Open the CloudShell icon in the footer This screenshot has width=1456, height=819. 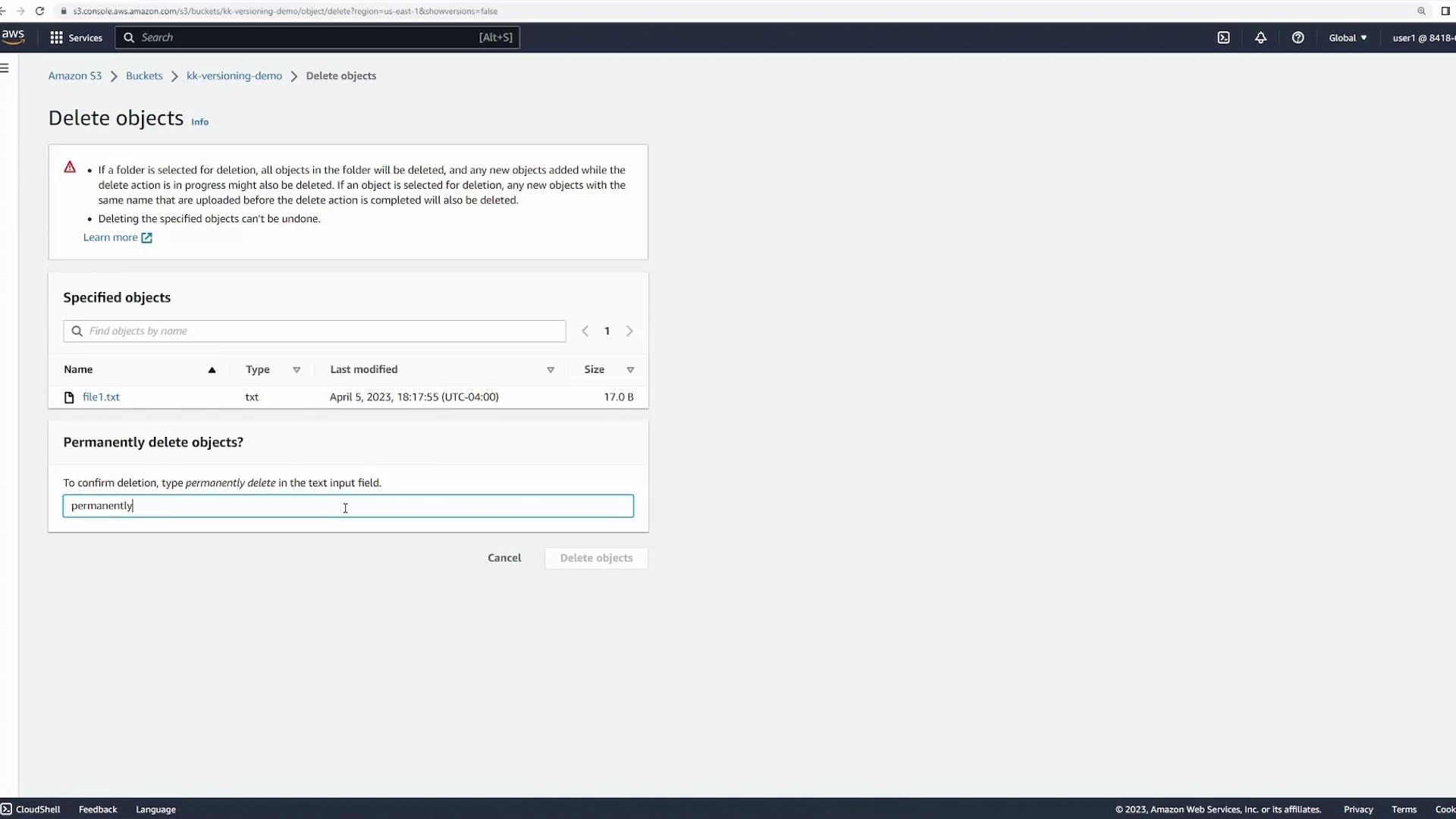pyautogui.click(x=7, y=809)
